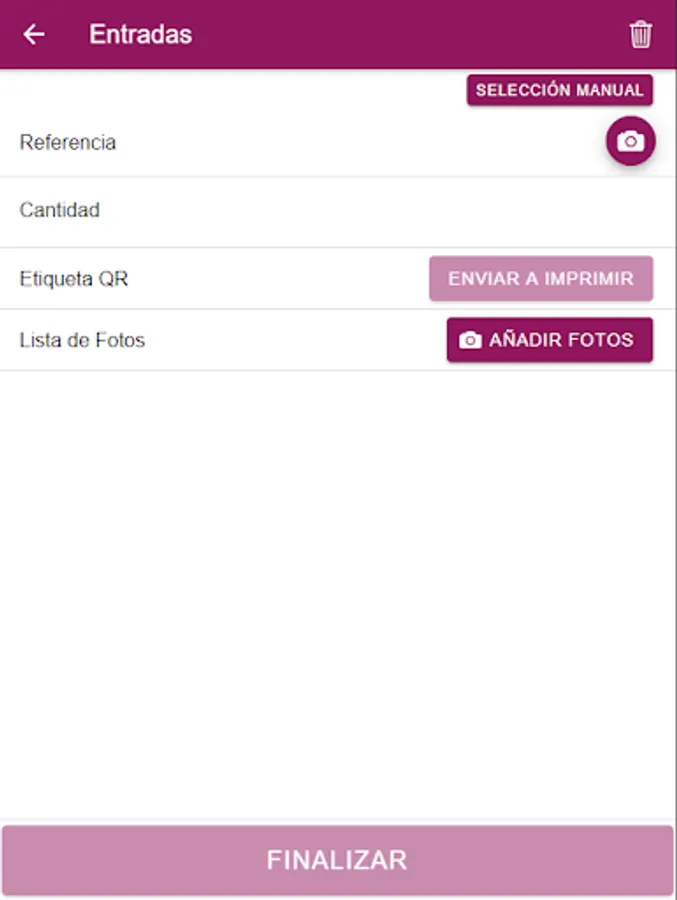Click blank space in the Lista de Fotos row
The image size is (677, 900).
(x=296, y=340)
